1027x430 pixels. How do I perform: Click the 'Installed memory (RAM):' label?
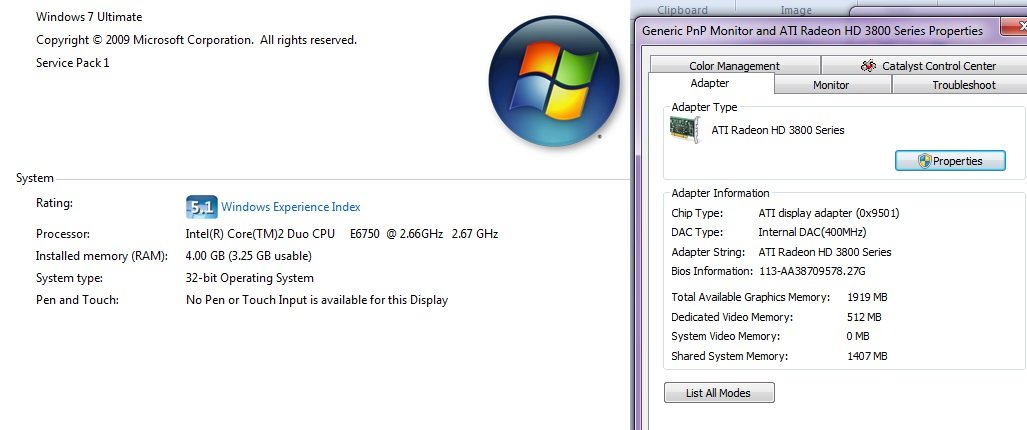102,256
